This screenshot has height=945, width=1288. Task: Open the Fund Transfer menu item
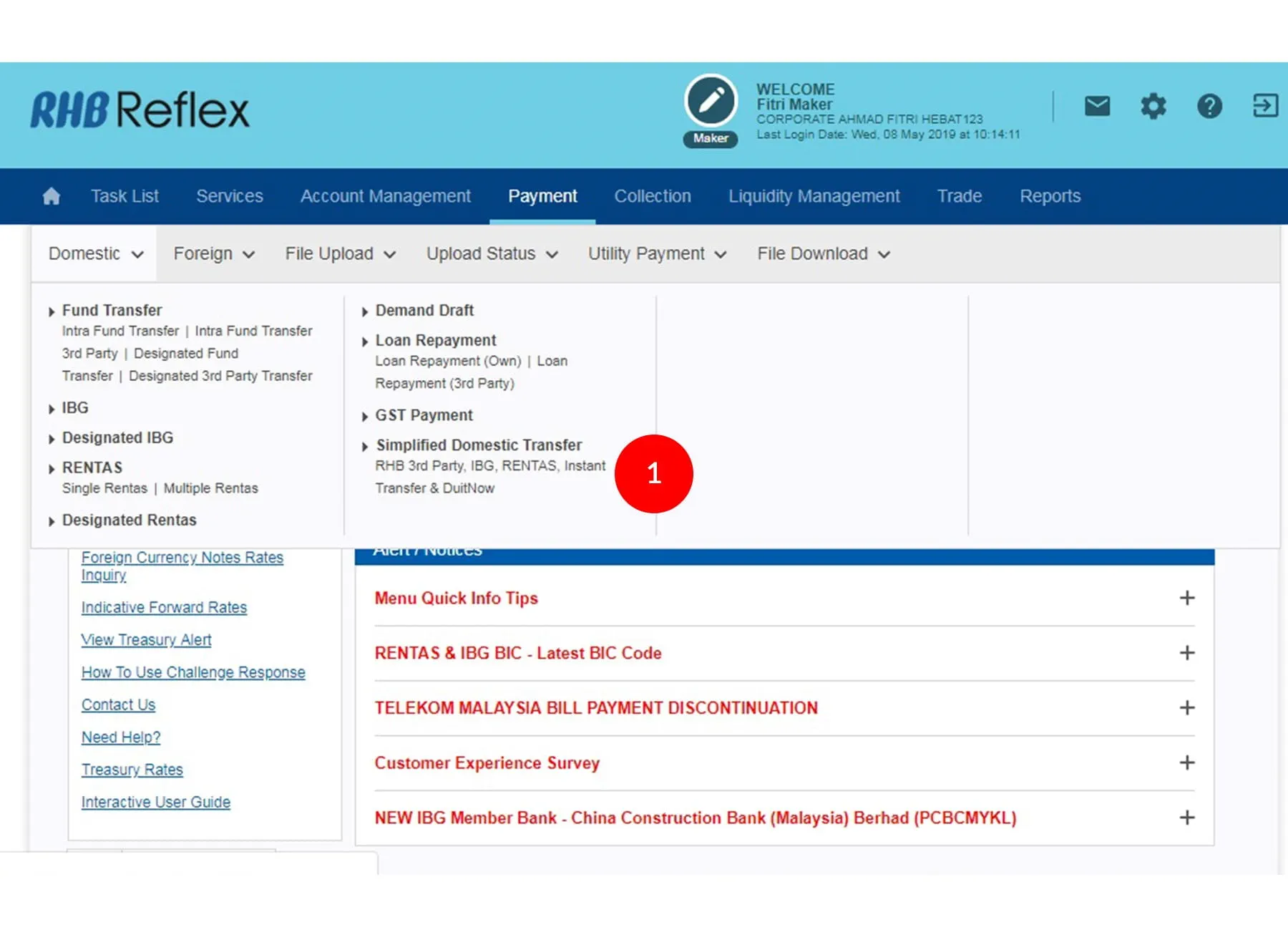pos(112,311)
